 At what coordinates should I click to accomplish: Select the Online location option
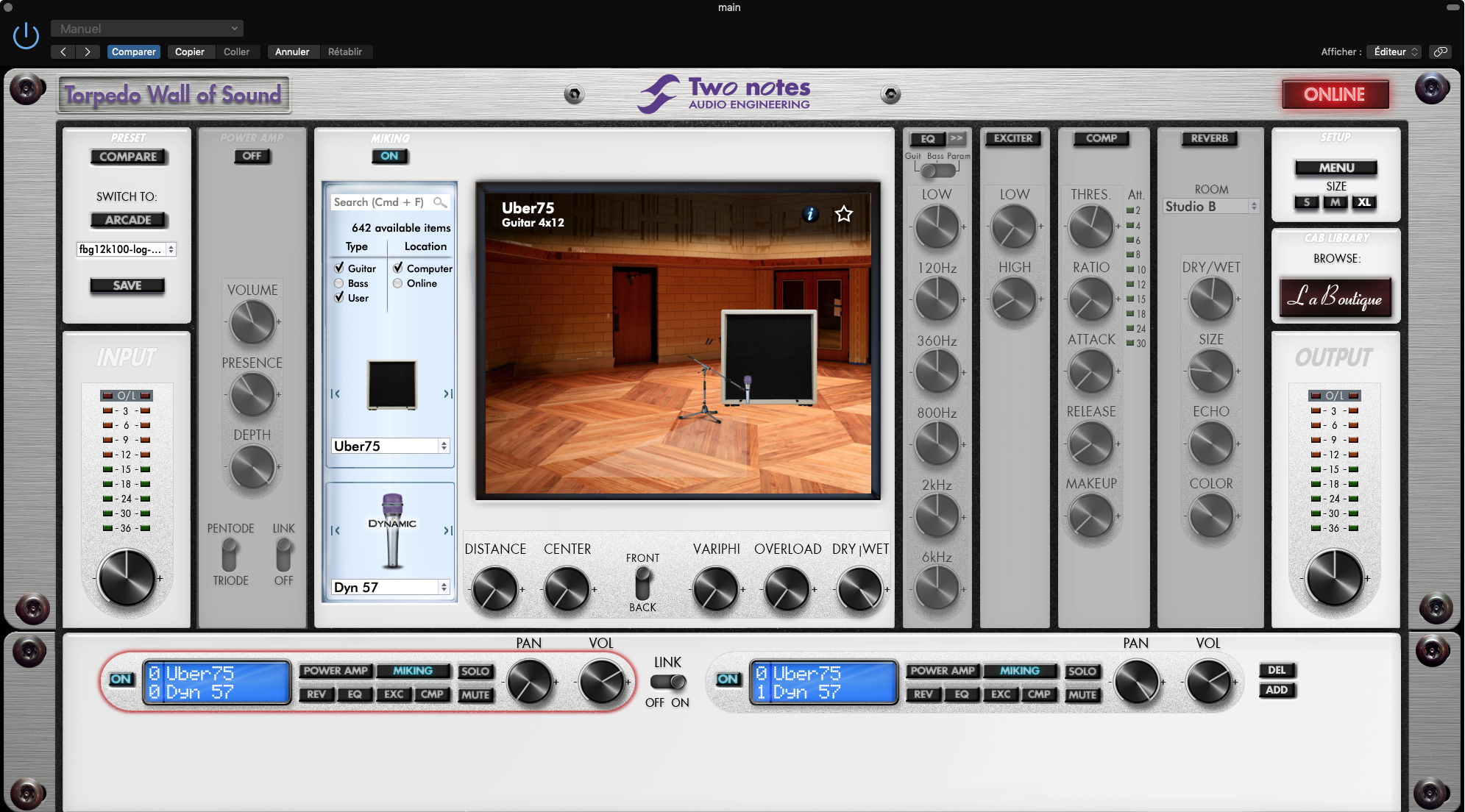[397, 283]
